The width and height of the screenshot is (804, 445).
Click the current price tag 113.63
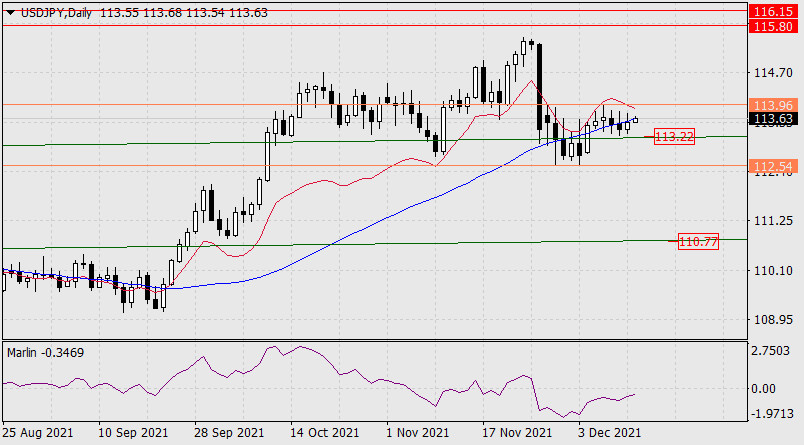(x=774, y=119)
